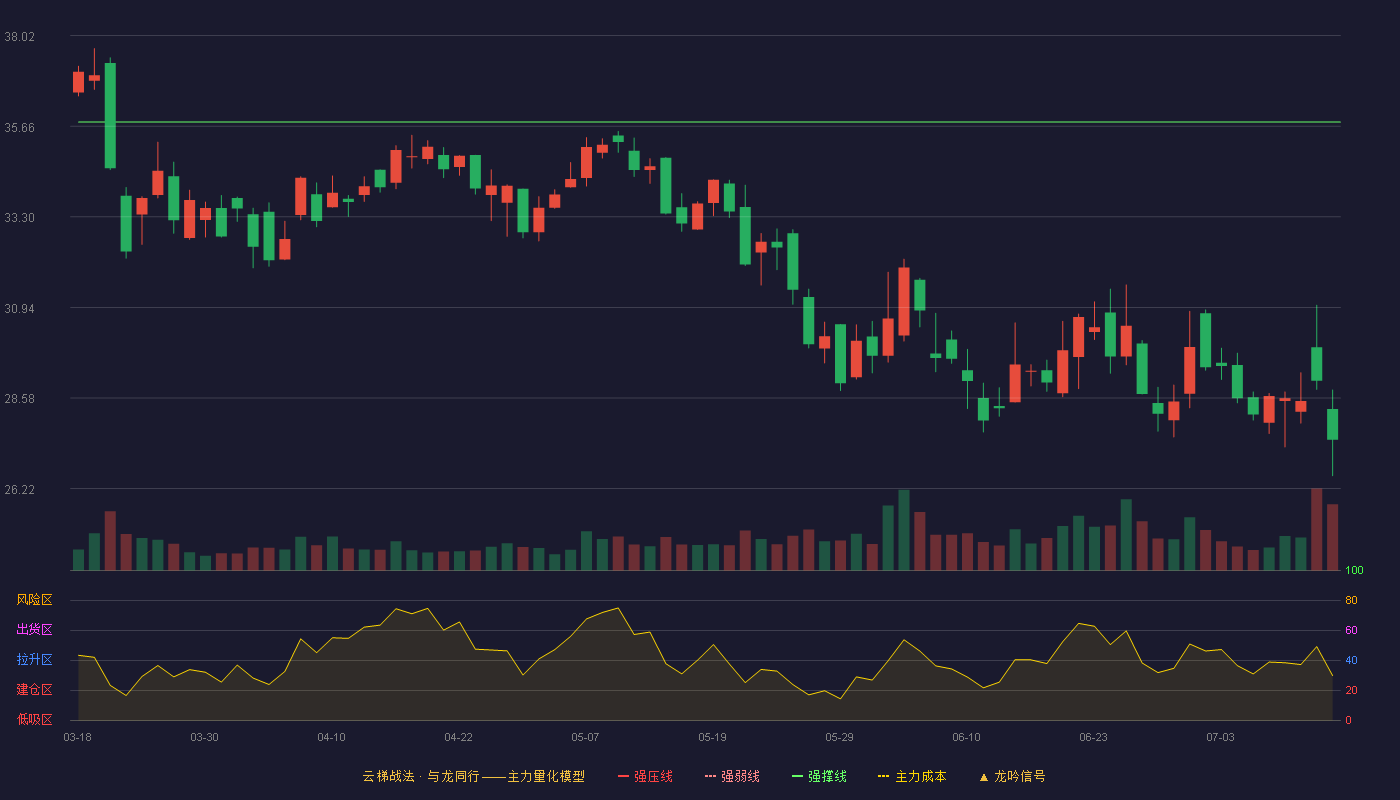Image resolution: width=1400 pixels, height=800 pixels.
Task: Click the orange 80 indicator axis label
Action: pos(1351,601)
